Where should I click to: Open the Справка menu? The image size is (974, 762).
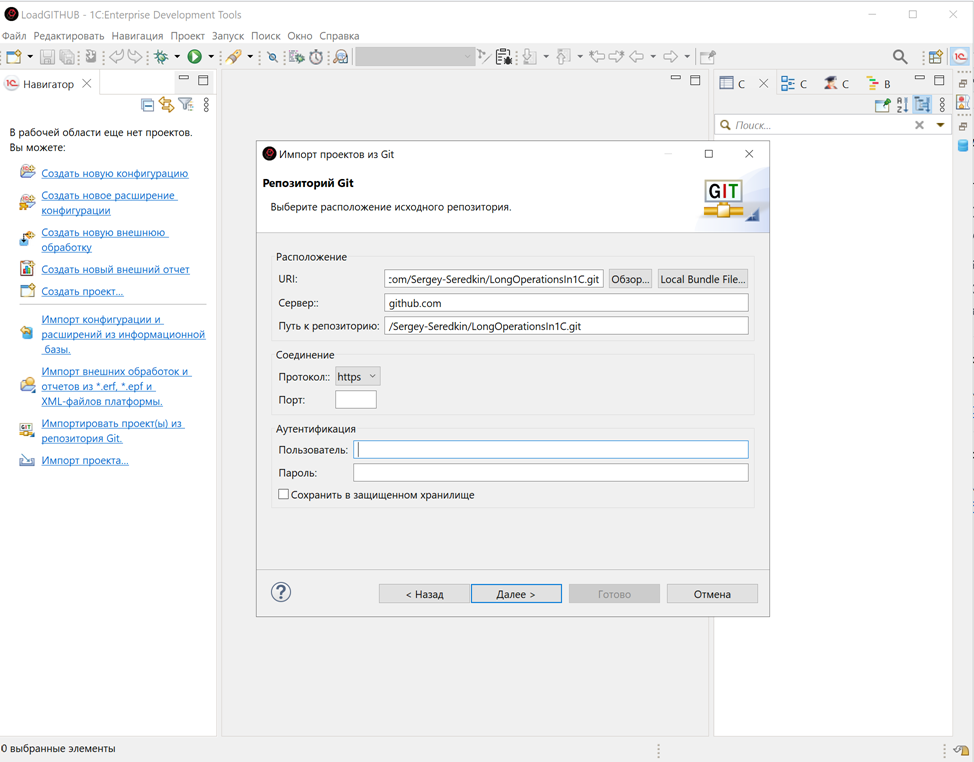tap(339, 36)
